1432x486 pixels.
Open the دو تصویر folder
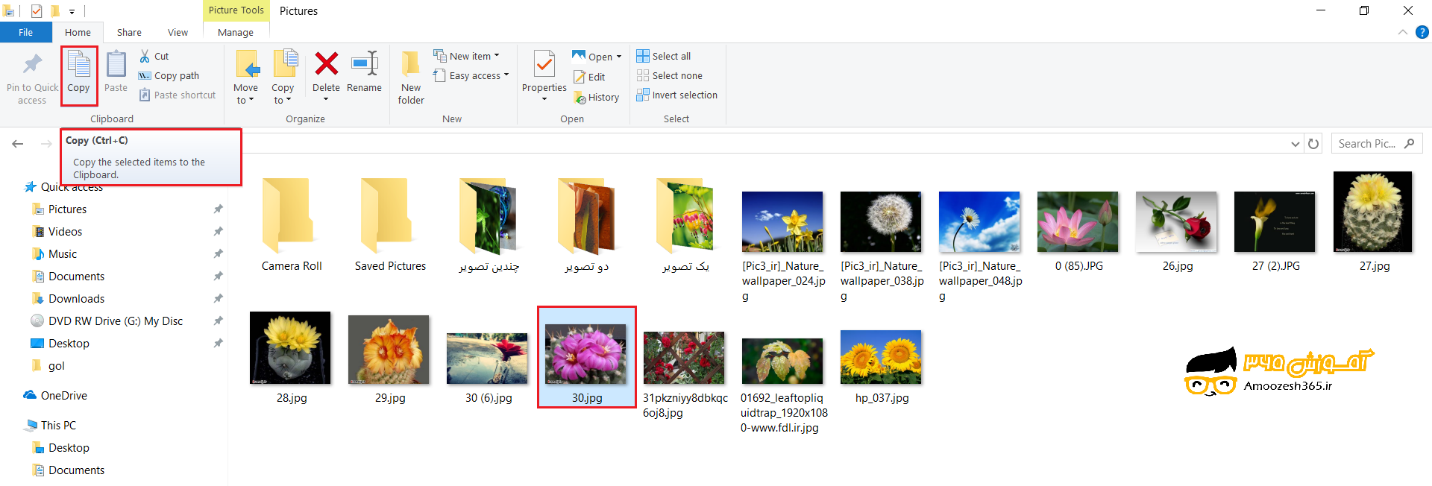587,224
